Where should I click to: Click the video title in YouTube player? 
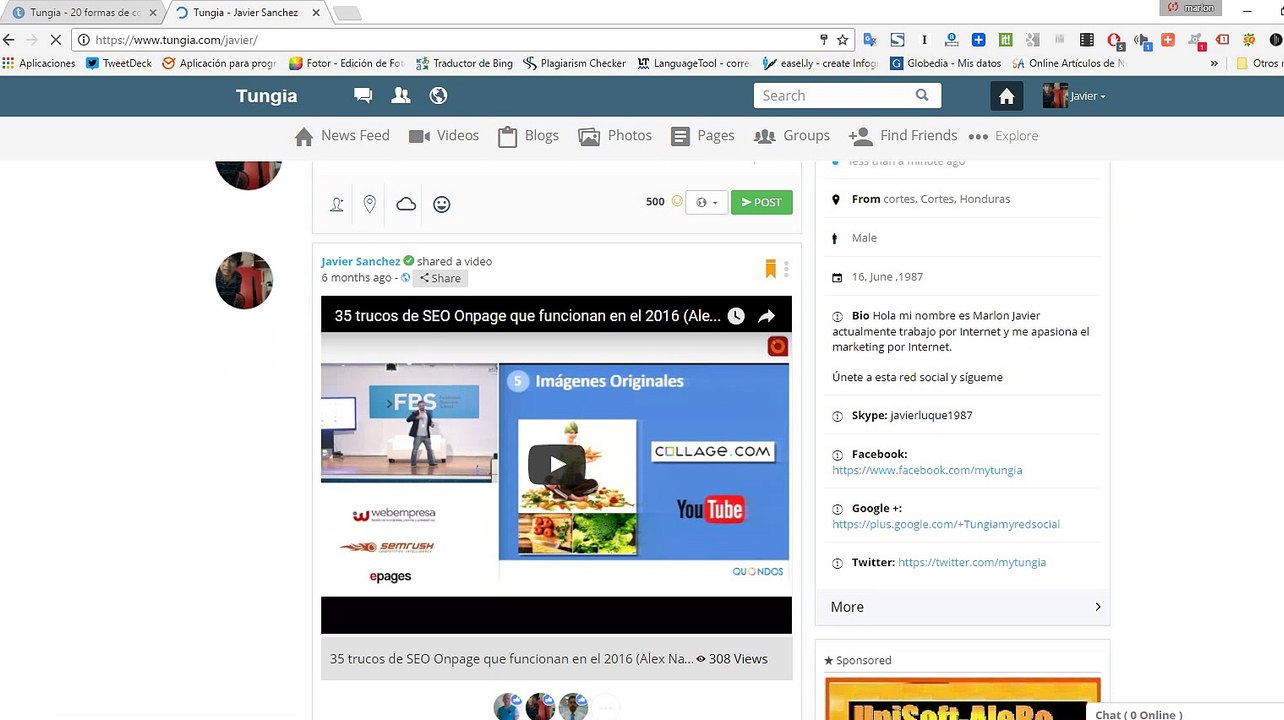(527, 316)
